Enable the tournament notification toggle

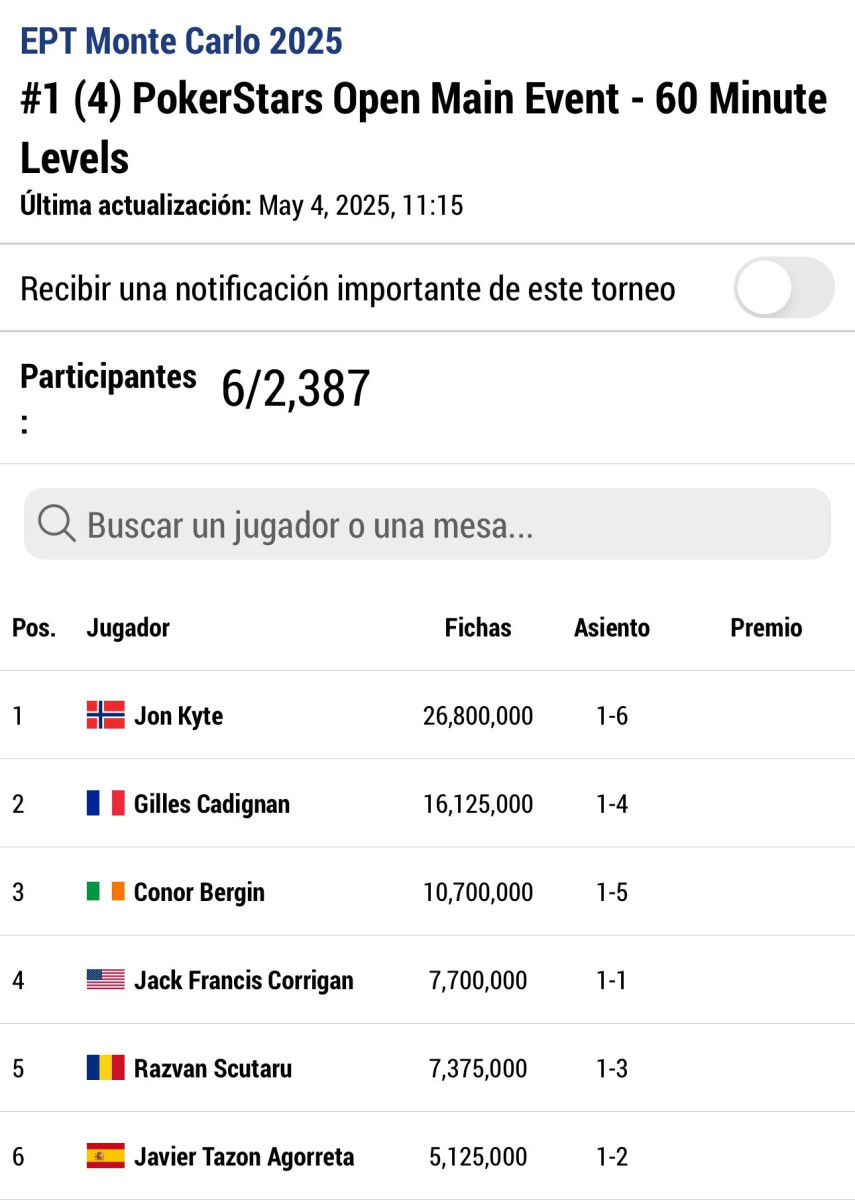(x=784, y=288)
